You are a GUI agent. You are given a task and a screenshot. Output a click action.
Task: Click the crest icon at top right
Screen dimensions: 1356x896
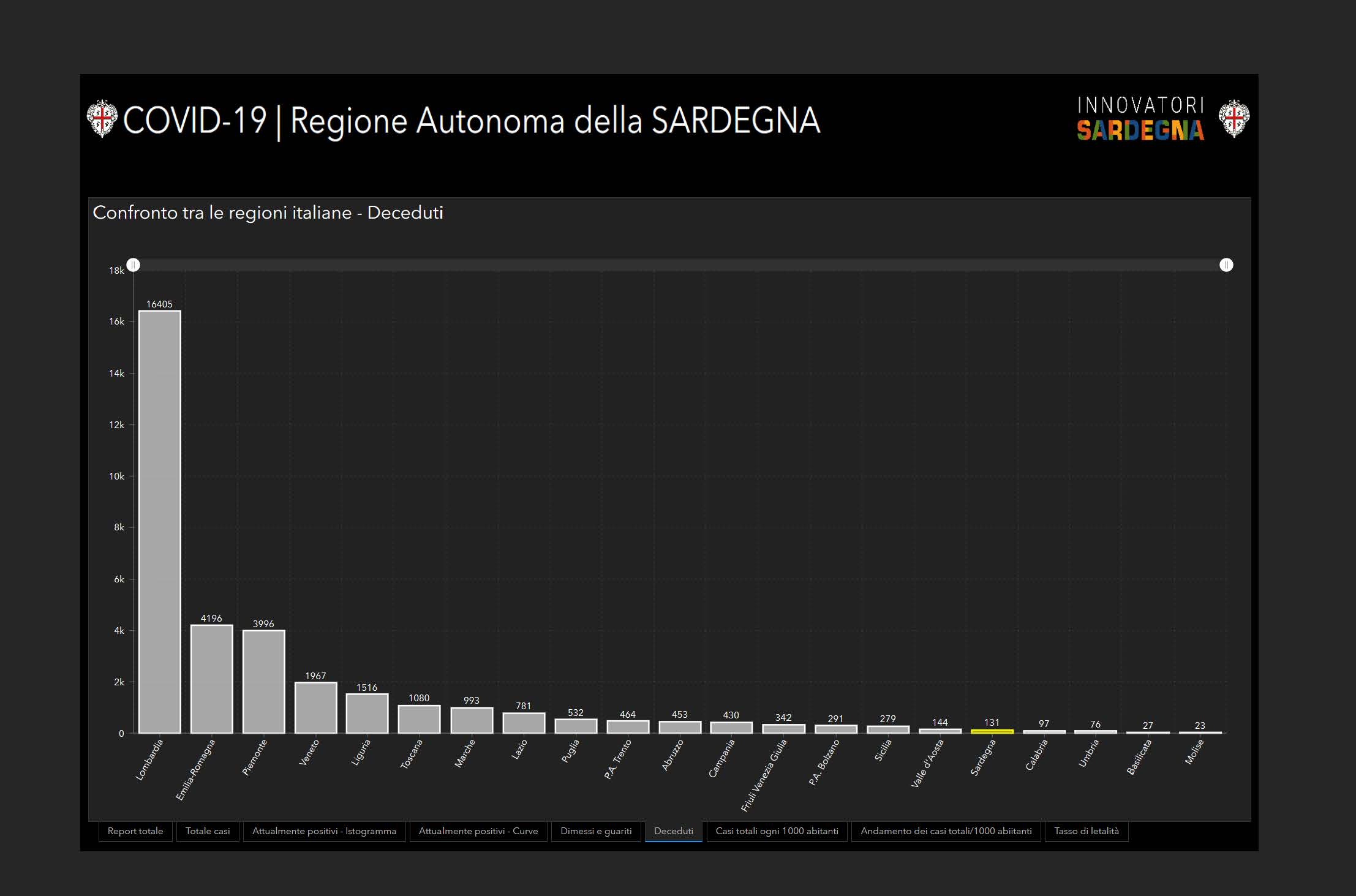click(x=1234, y=118)
